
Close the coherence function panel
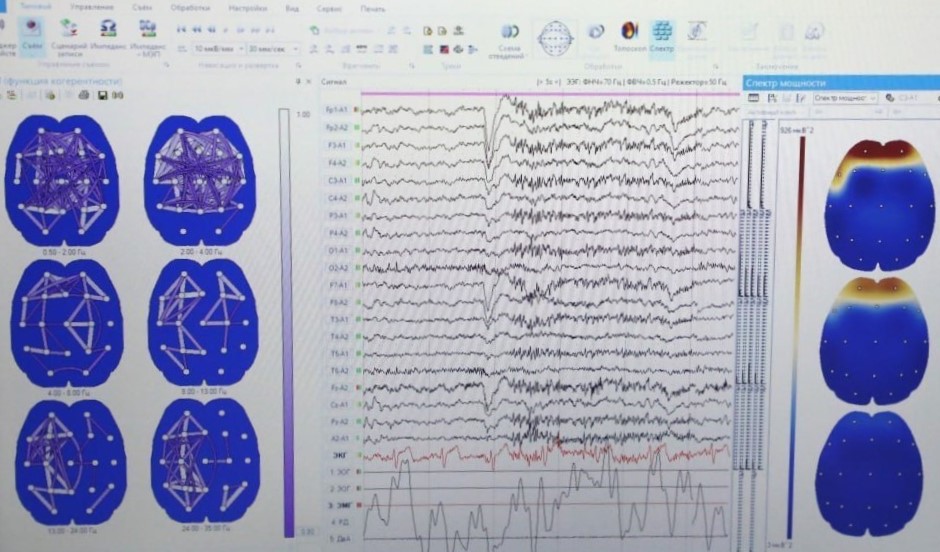point(309,82)
